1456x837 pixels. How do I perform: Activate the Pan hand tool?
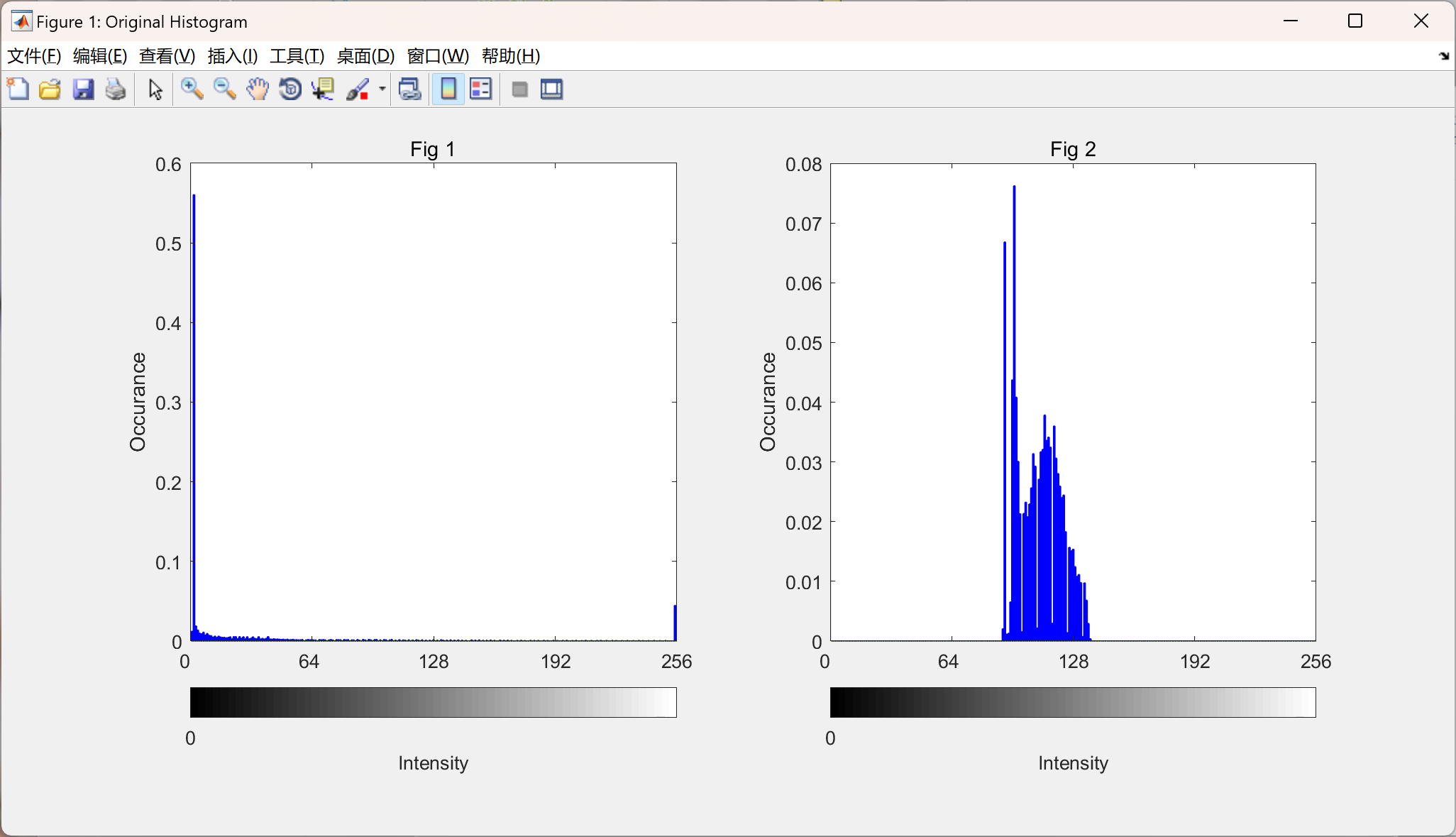pos(257,89)
